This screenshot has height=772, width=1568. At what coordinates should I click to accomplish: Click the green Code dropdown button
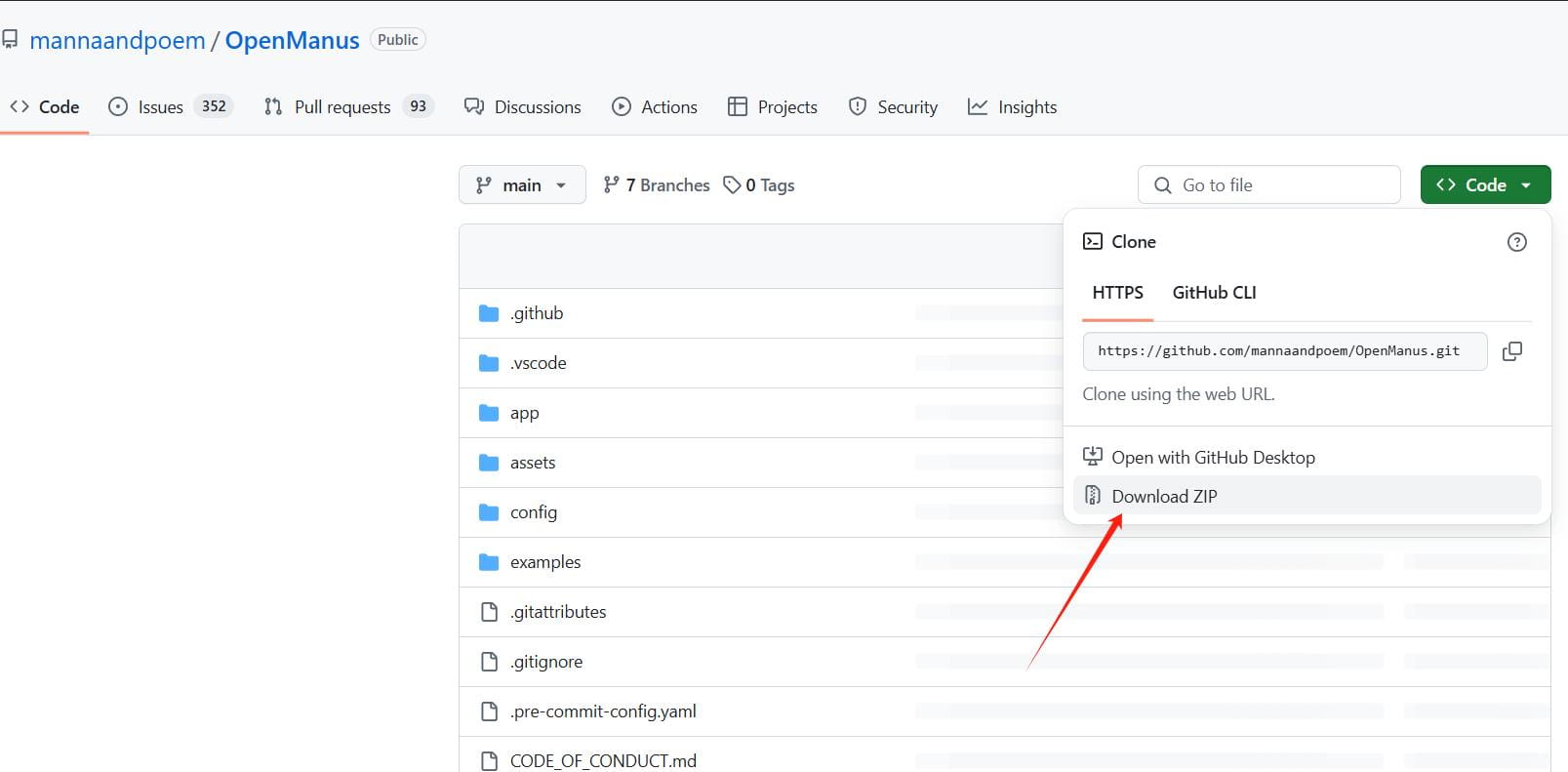1485,184
